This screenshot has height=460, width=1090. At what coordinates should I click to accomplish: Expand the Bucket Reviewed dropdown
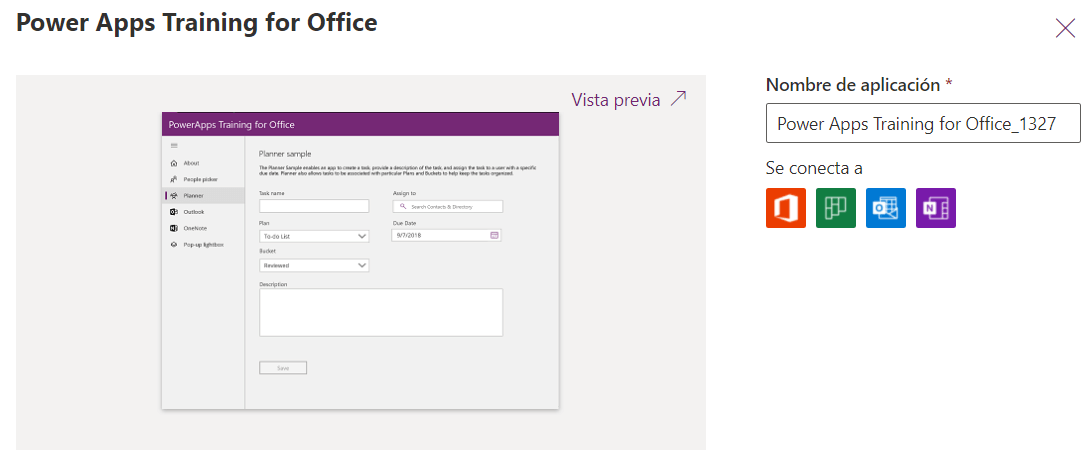click(x=362, y=266)
